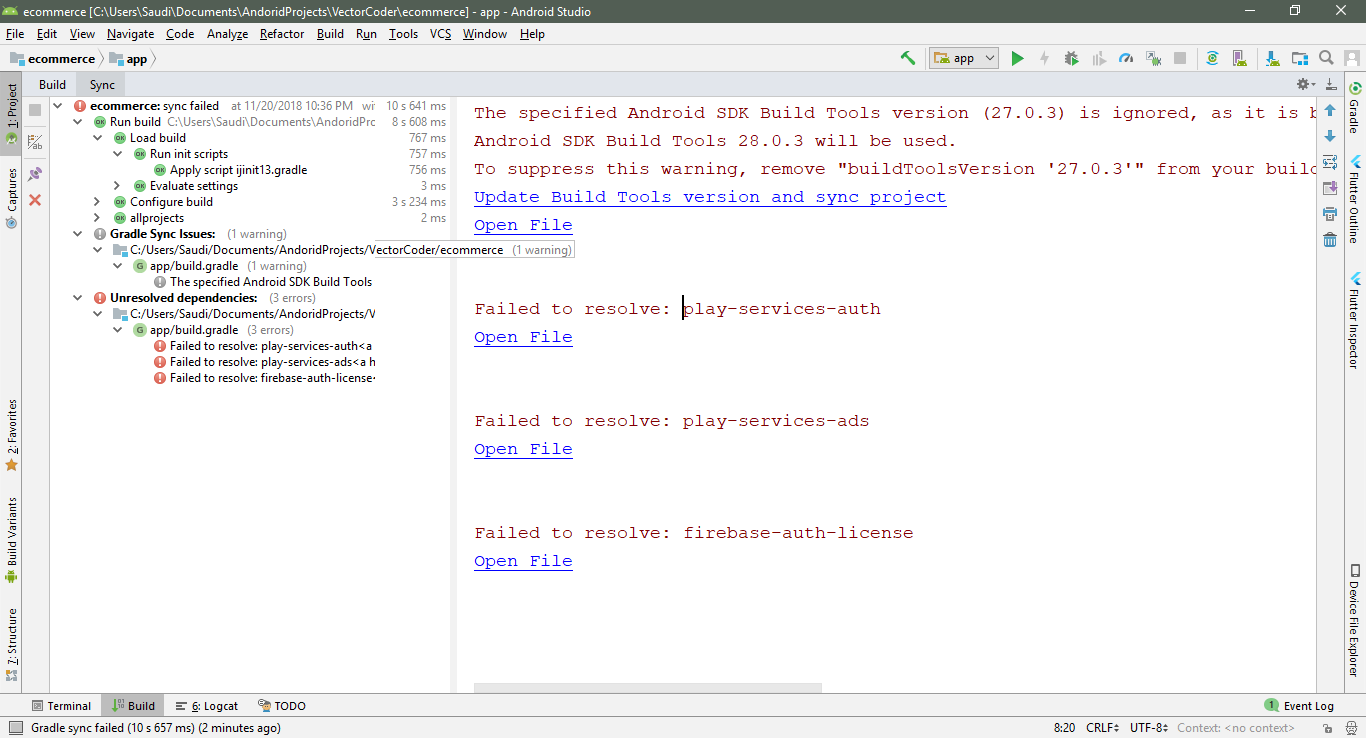Open the Refactor menu

pos(282,34)
